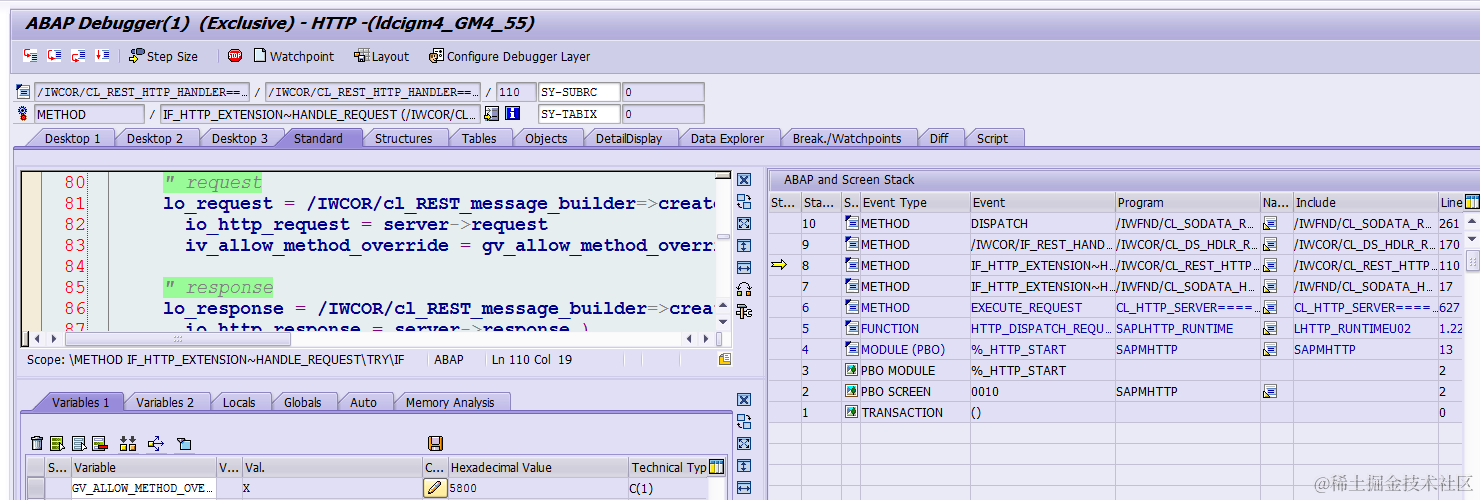Click the blue information icon in the header
This screenshot has height=500, width=1480.
[512, 114]
